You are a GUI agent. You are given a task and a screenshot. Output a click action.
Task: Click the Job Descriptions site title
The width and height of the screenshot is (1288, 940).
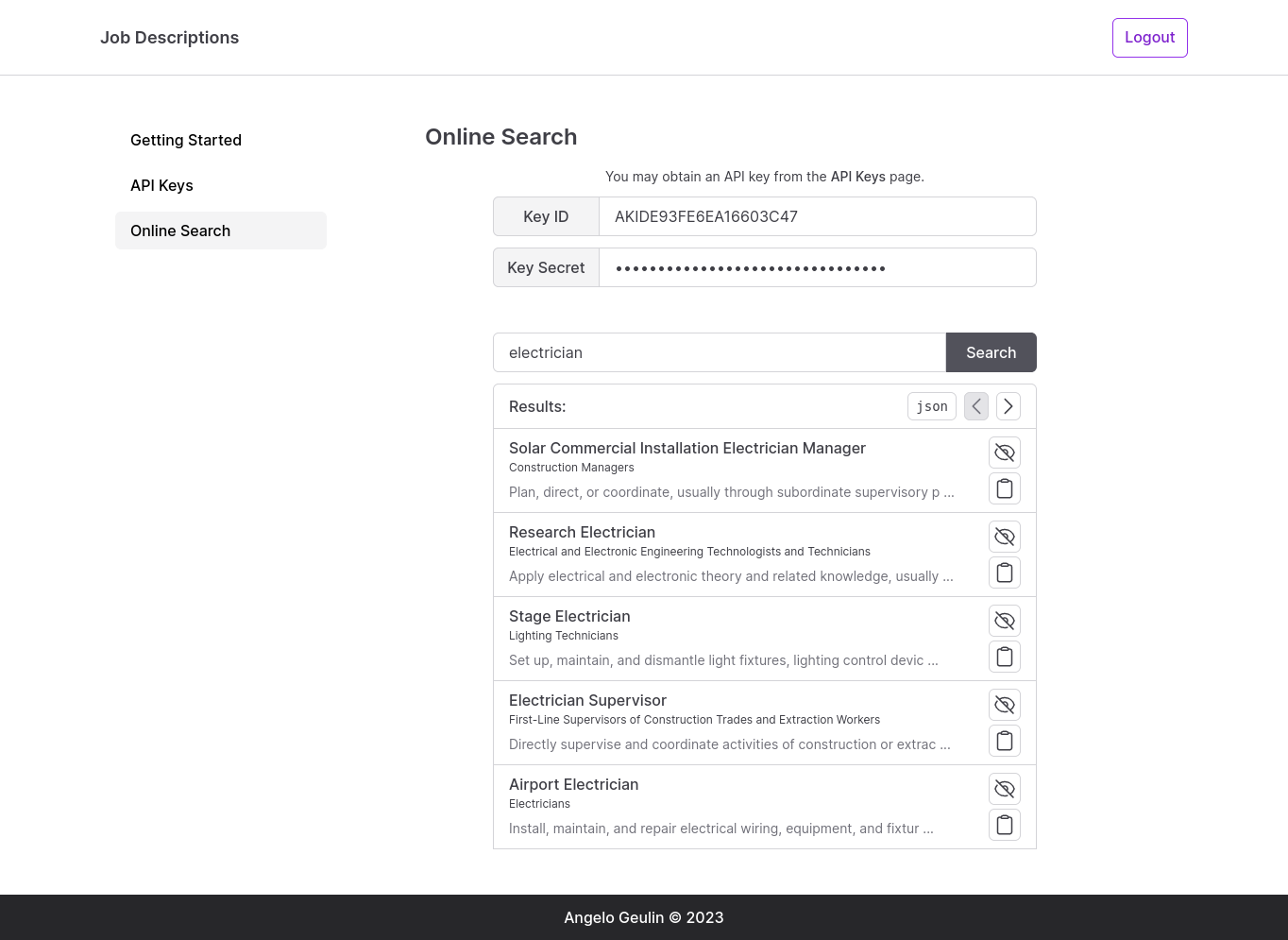click(x=170, y=38)
